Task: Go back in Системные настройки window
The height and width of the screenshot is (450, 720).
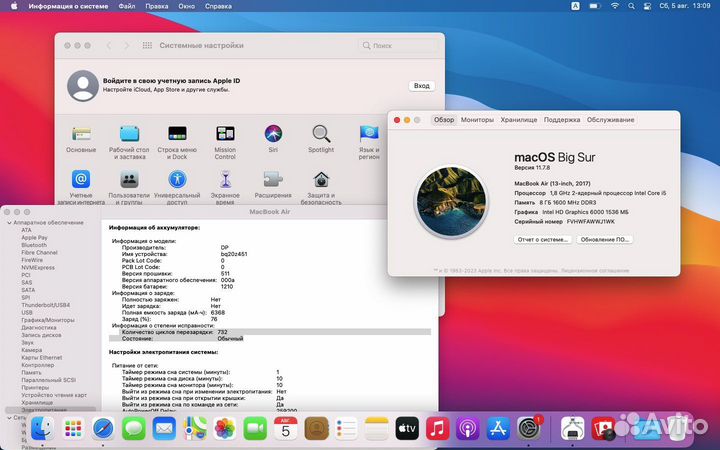Action: click(x=109, y=45)
